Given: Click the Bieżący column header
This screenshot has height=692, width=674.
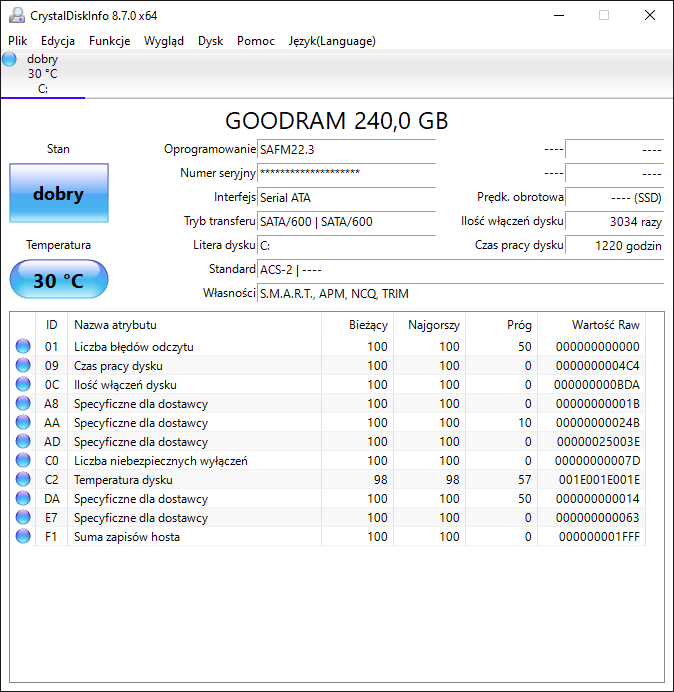Looking at the screenshot, I should (358, 325).
